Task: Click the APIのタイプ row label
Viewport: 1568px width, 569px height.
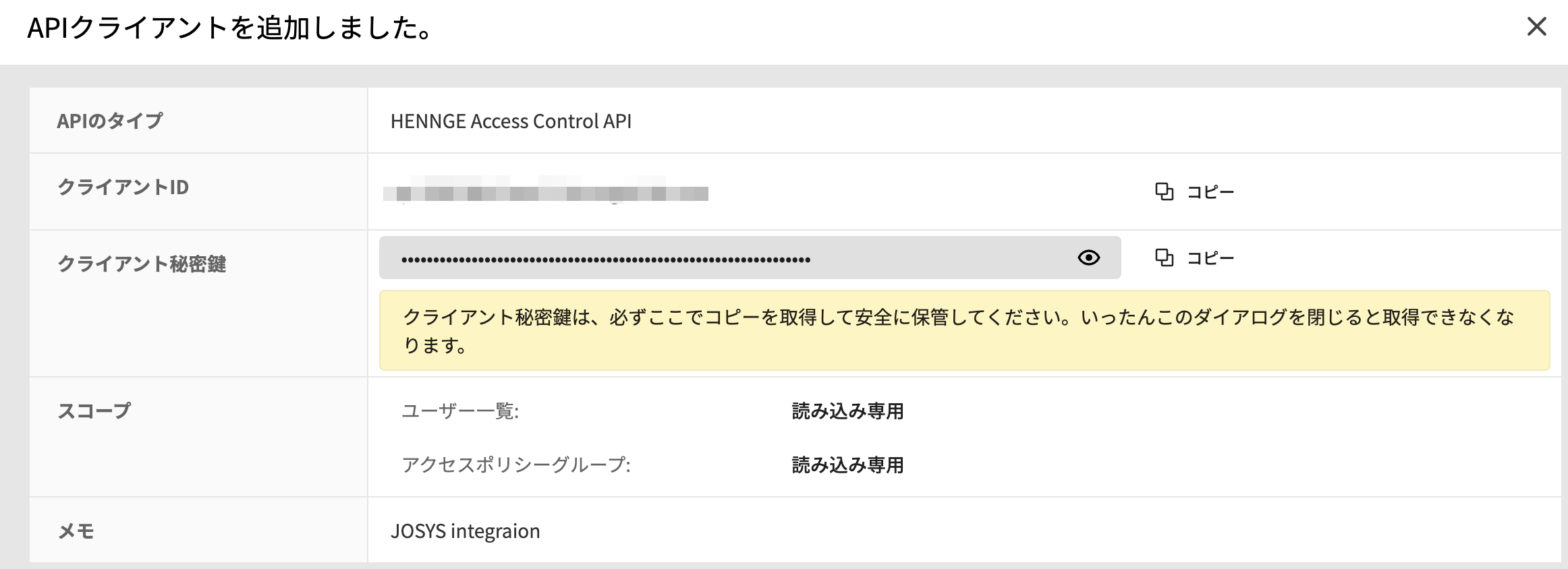Action: (x=110, y=121)
